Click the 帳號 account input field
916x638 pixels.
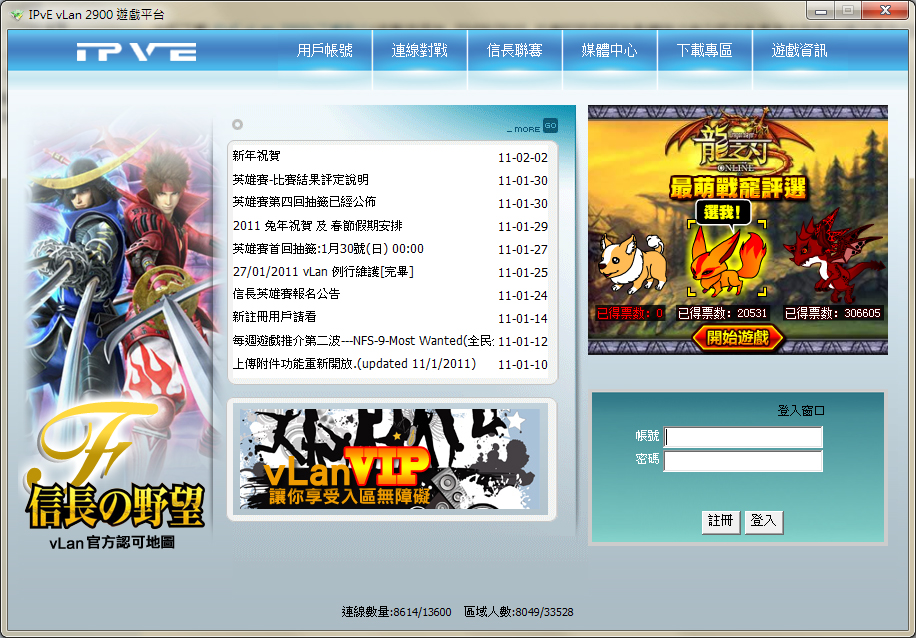743,437
